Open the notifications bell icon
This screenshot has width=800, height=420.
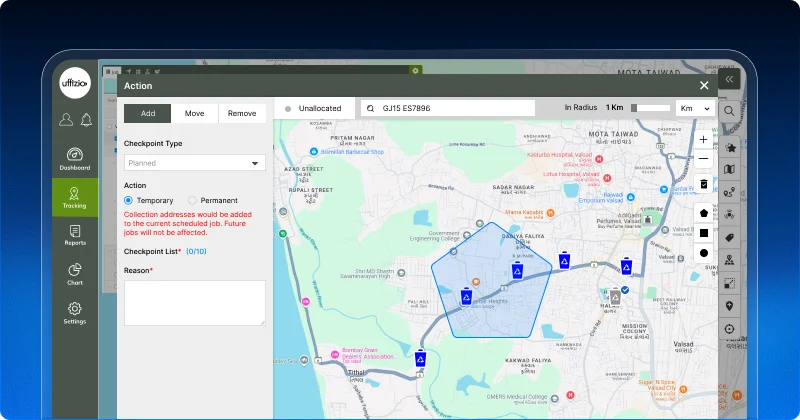click(86, 119)
